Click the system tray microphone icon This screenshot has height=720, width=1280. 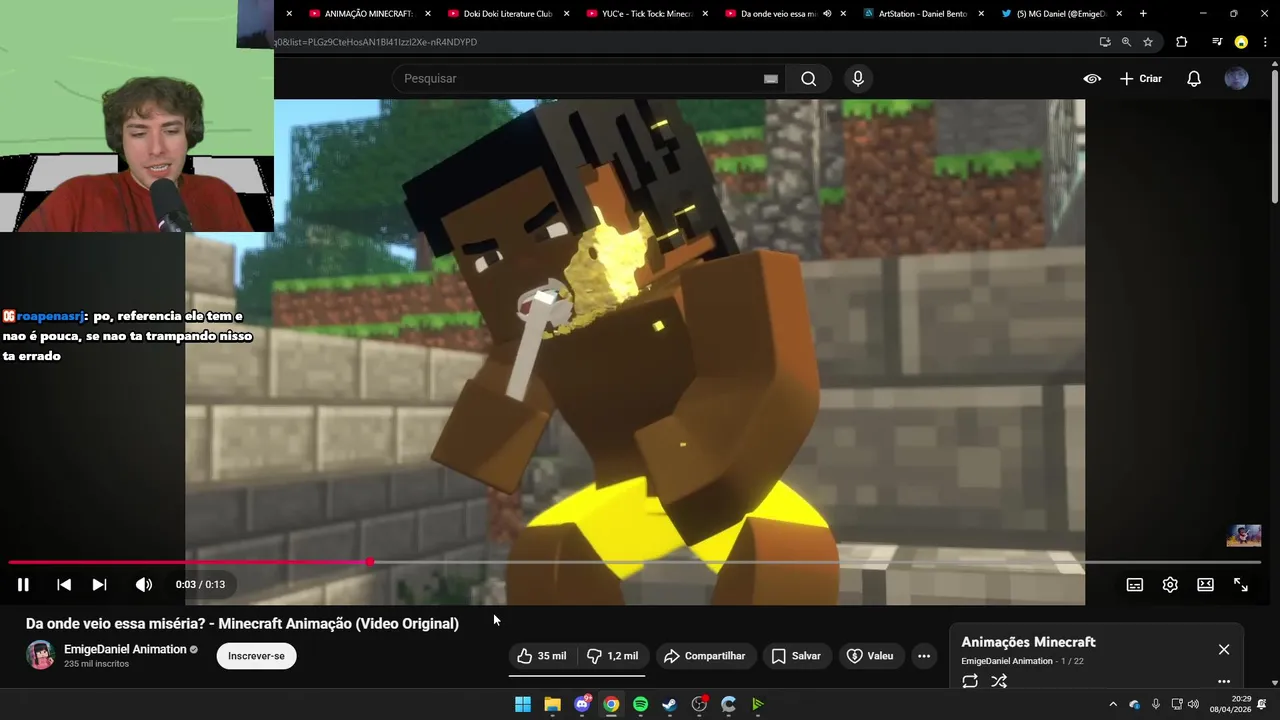click(1156, 705)
